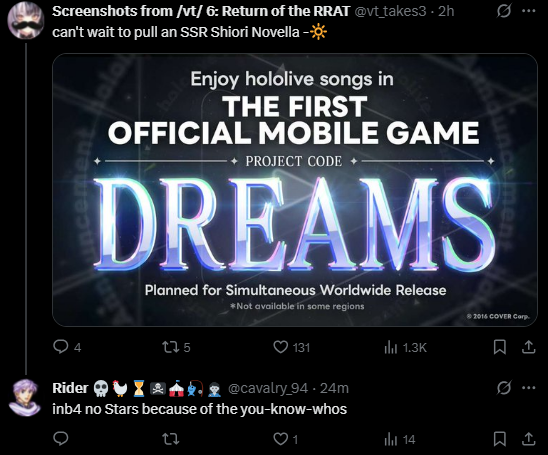Open the DREAMS mobile game image
Screen dimensions: 548x455
click(295, 190)
